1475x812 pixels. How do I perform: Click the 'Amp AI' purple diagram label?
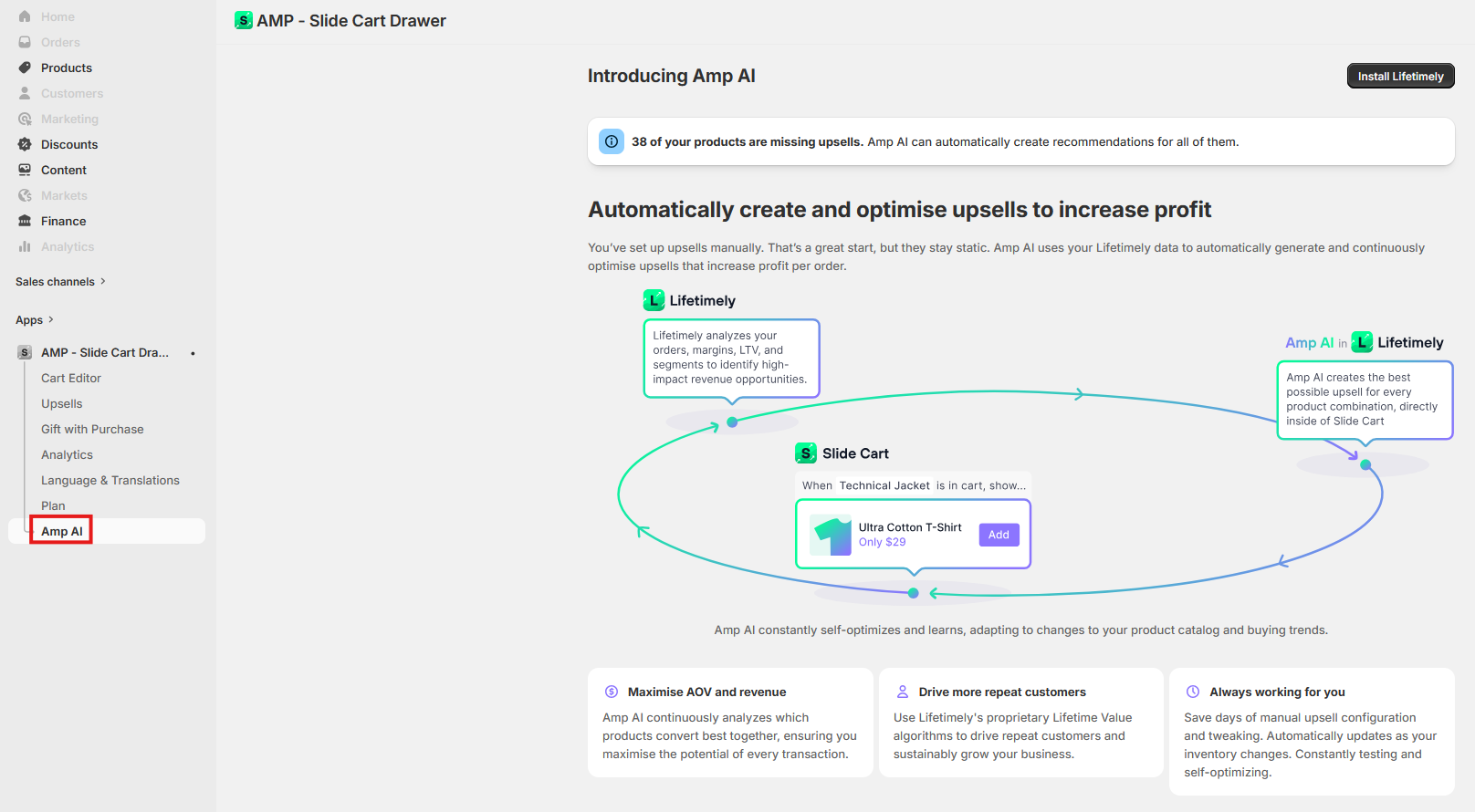[1309, 342]
